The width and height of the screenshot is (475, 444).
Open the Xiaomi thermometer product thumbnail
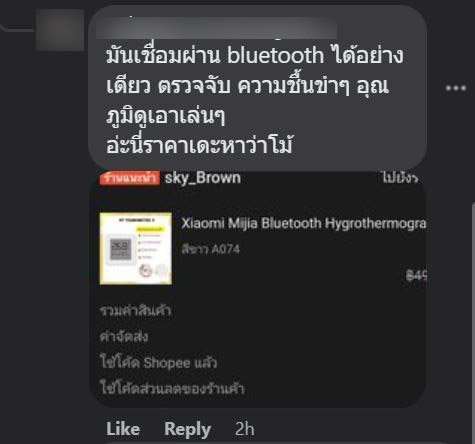point(136,249)
